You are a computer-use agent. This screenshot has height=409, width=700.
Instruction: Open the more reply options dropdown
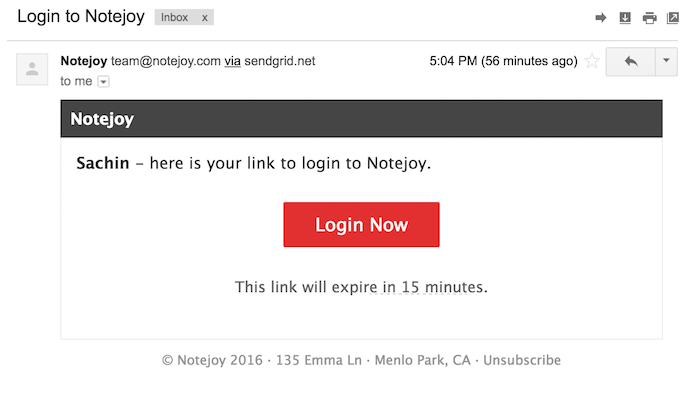click(667, 61)
